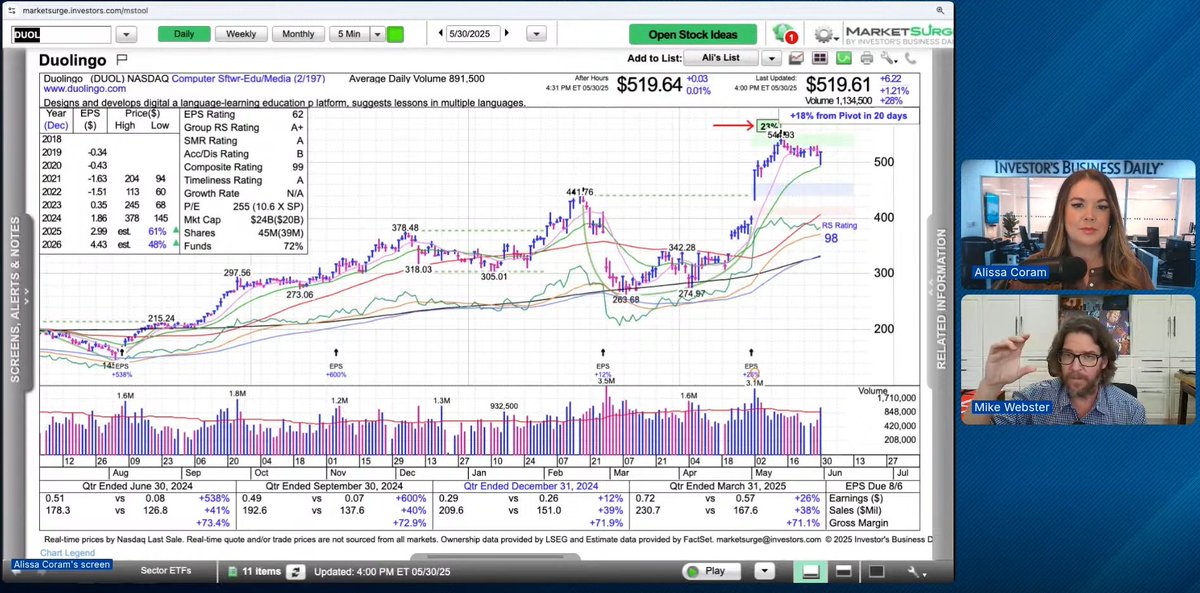Open the www.duolingo.com link
The width and height of the screenshot is (1200, 593).
(x=85, y=89)
